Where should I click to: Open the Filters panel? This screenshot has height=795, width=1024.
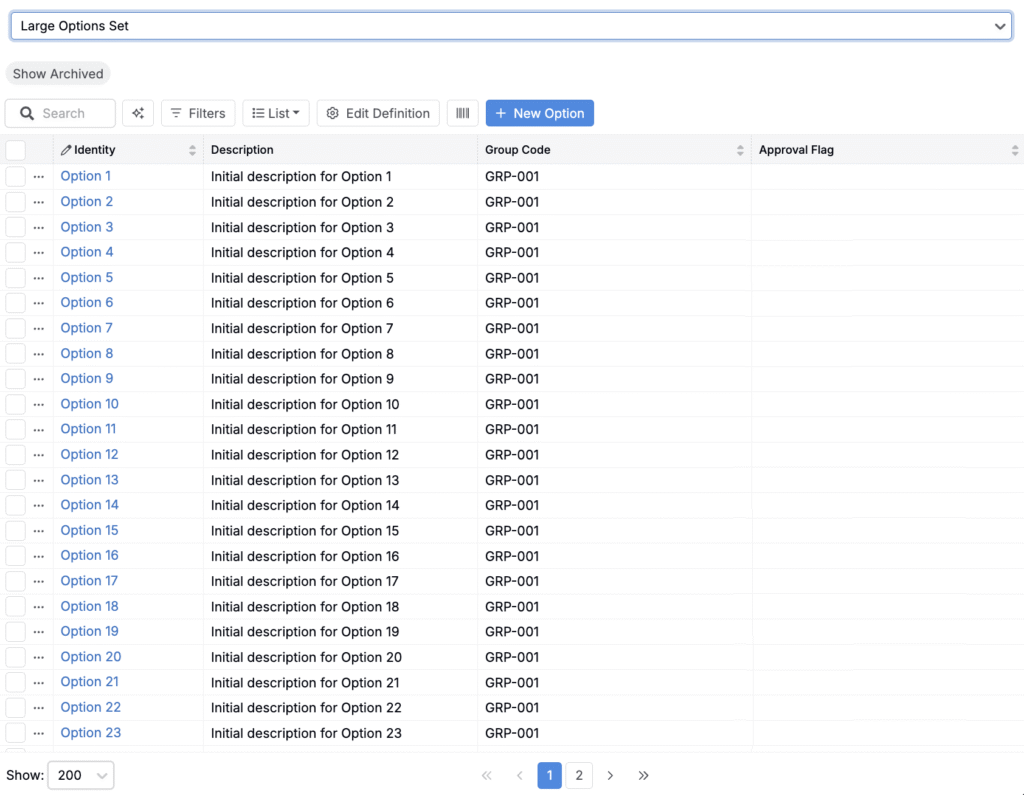coord(198,113)
